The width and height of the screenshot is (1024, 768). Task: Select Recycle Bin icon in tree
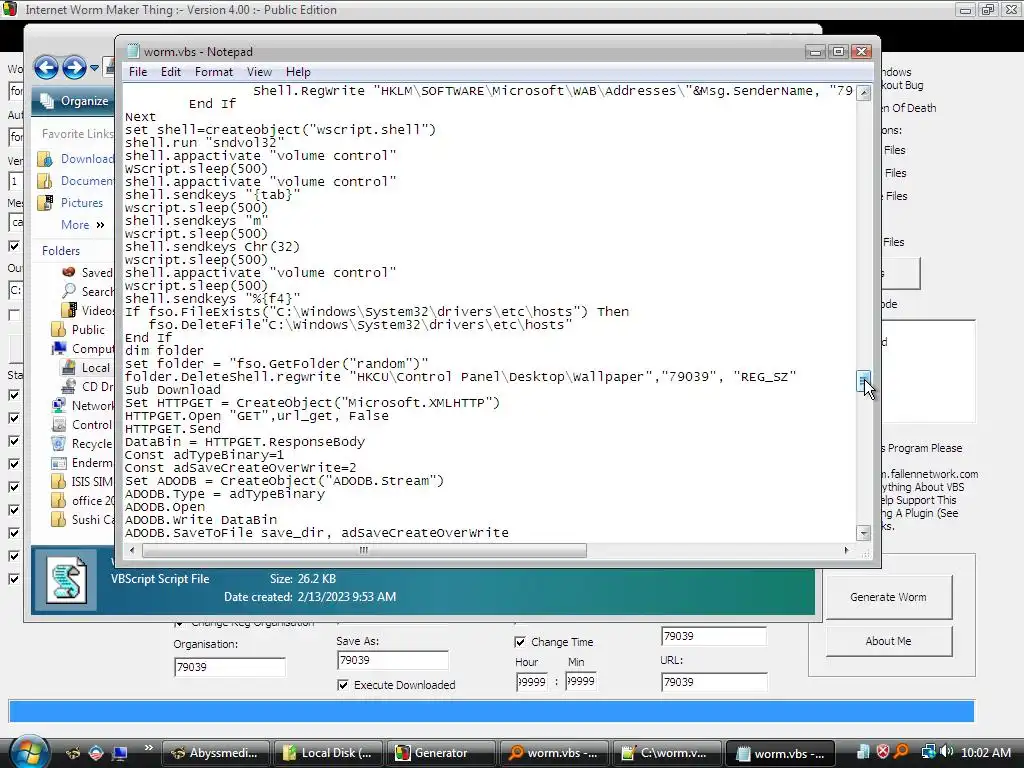[59, 443]
